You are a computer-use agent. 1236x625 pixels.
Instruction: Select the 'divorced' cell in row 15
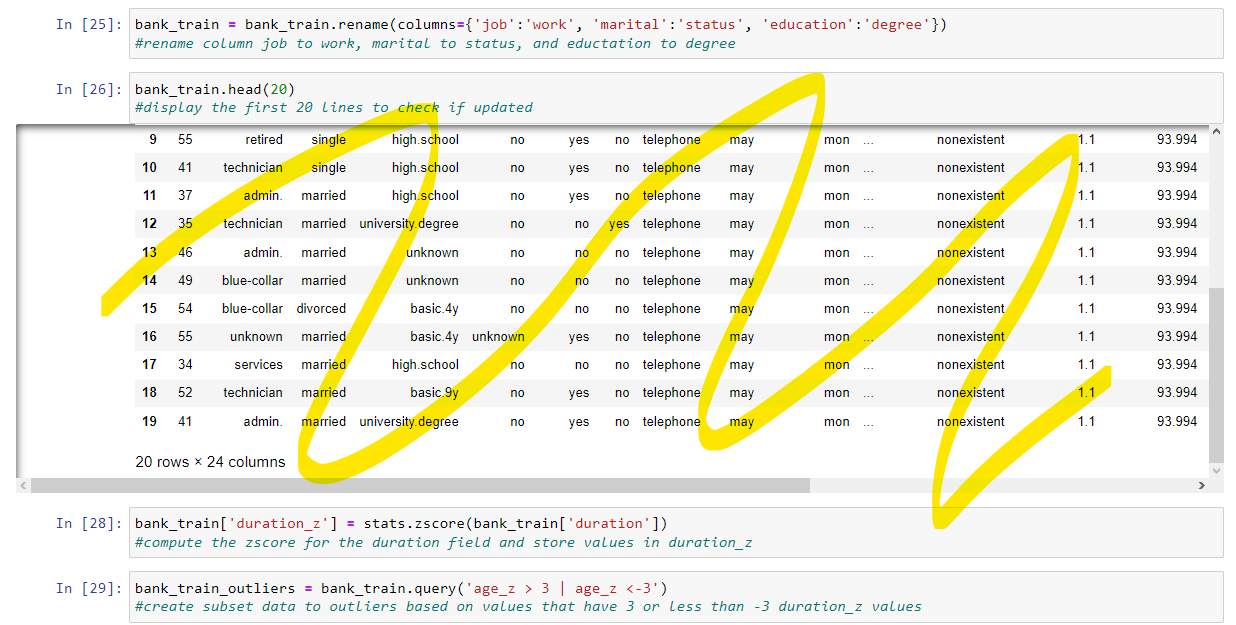[x=321, y=309]
